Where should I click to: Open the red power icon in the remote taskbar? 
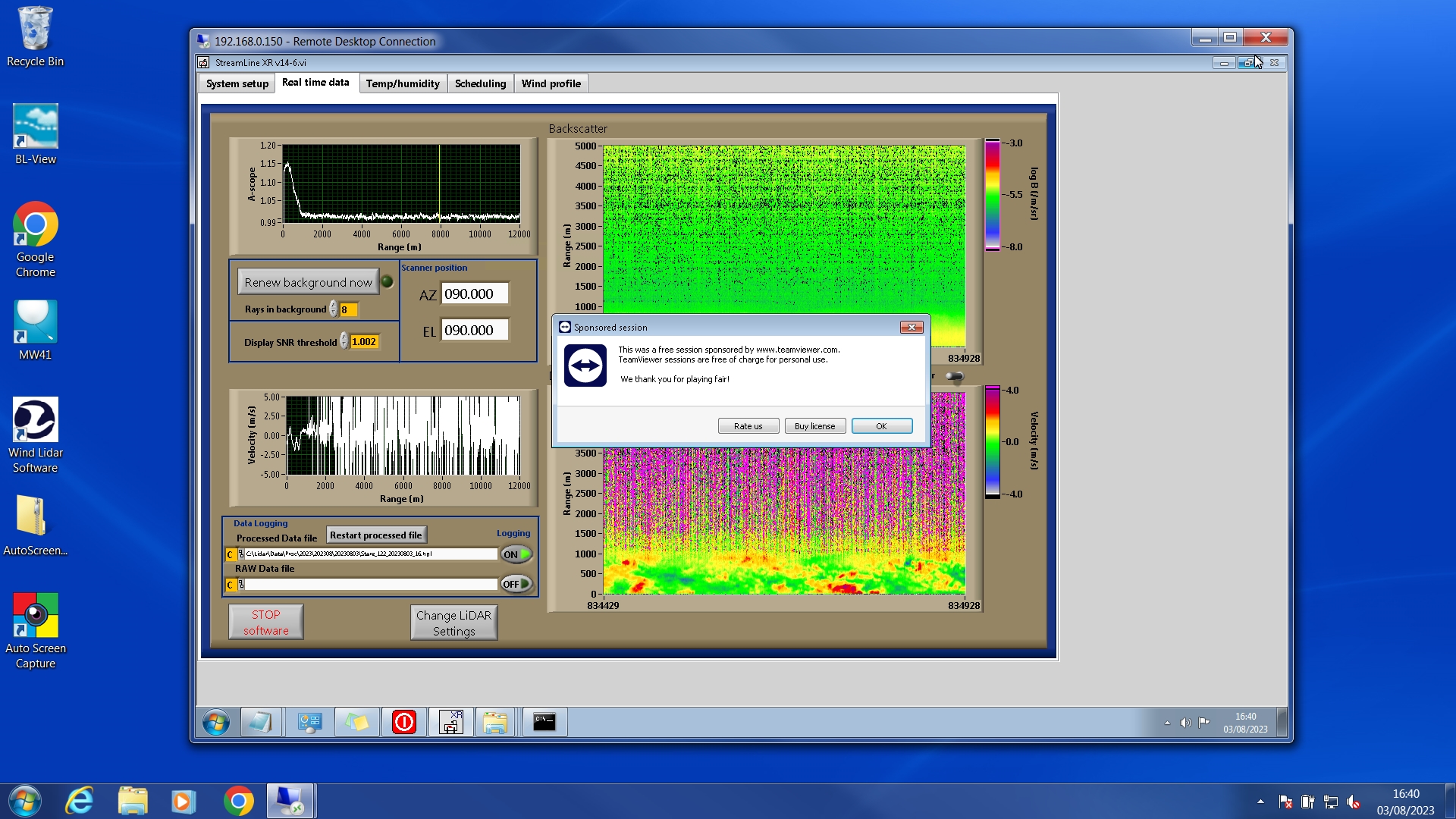(404, 722)
